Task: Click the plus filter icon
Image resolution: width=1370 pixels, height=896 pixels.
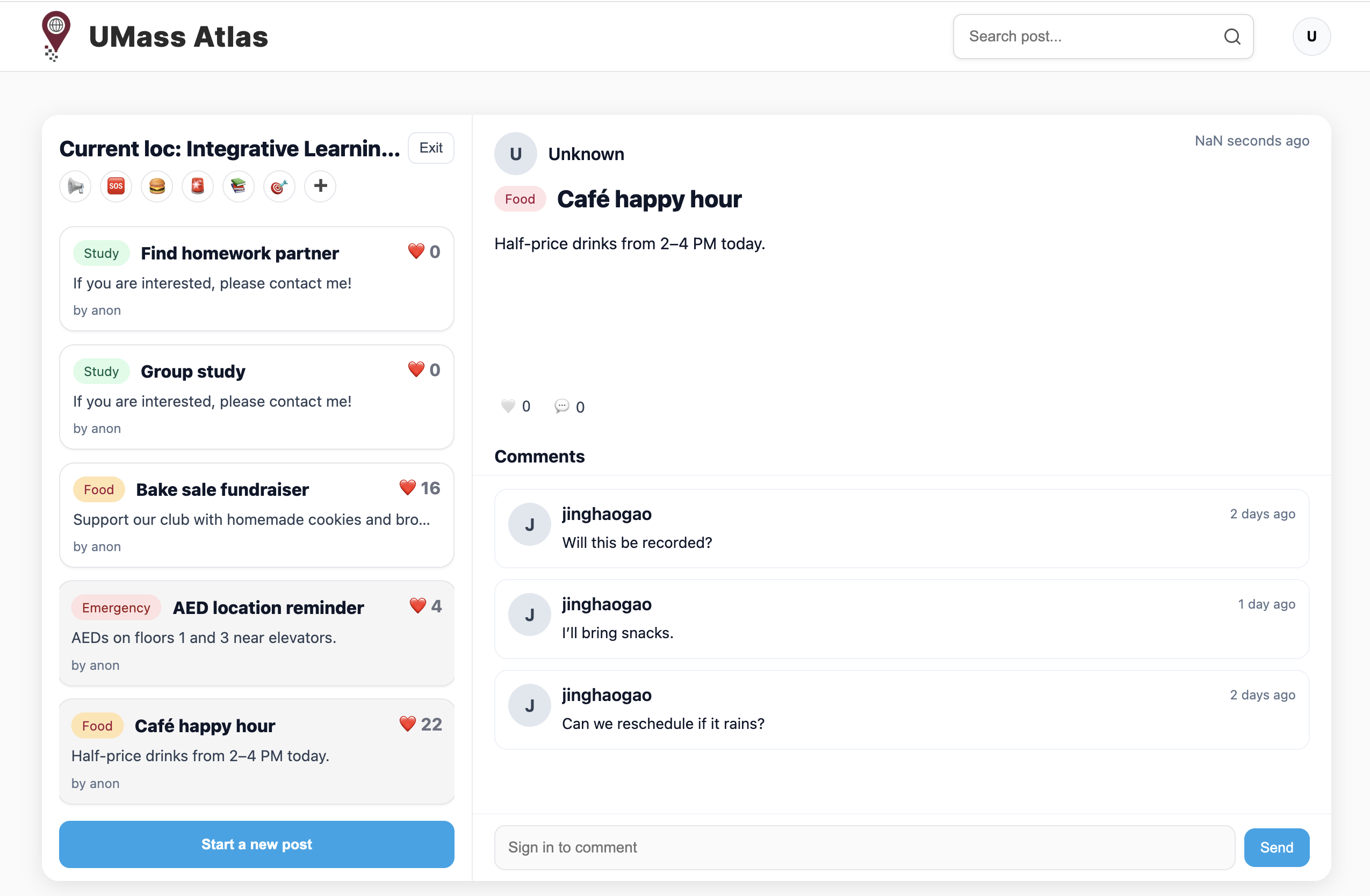Action: [x=320, y=186]
